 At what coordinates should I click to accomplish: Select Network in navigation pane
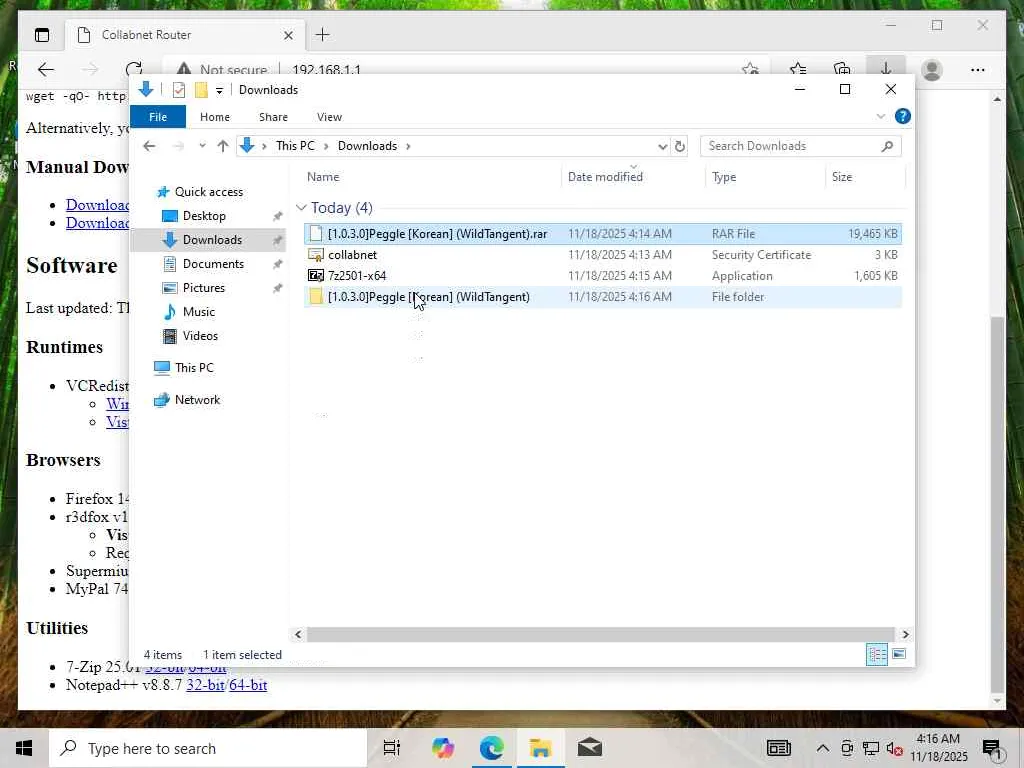[x=197, y=400]
